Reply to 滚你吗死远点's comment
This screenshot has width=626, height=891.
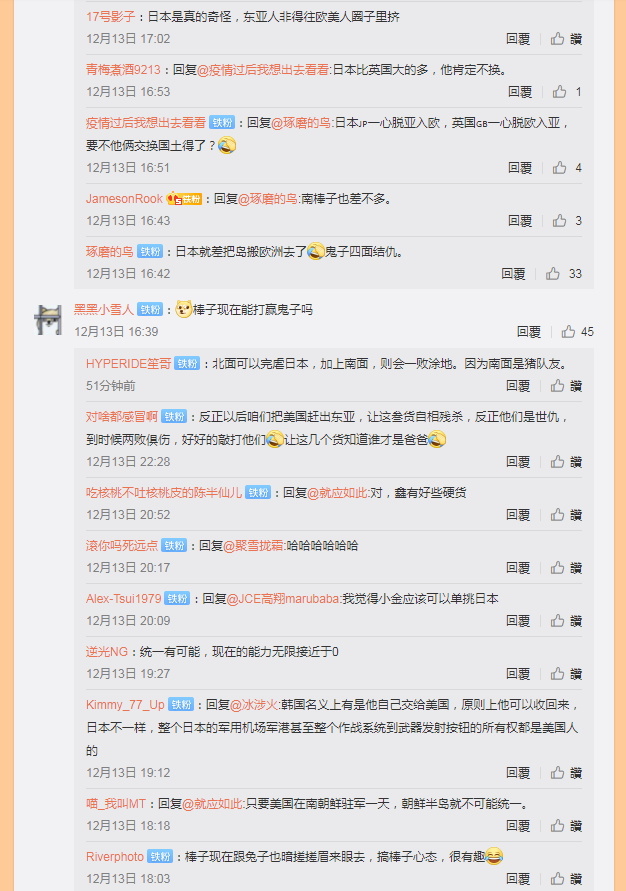coord(518,568)
